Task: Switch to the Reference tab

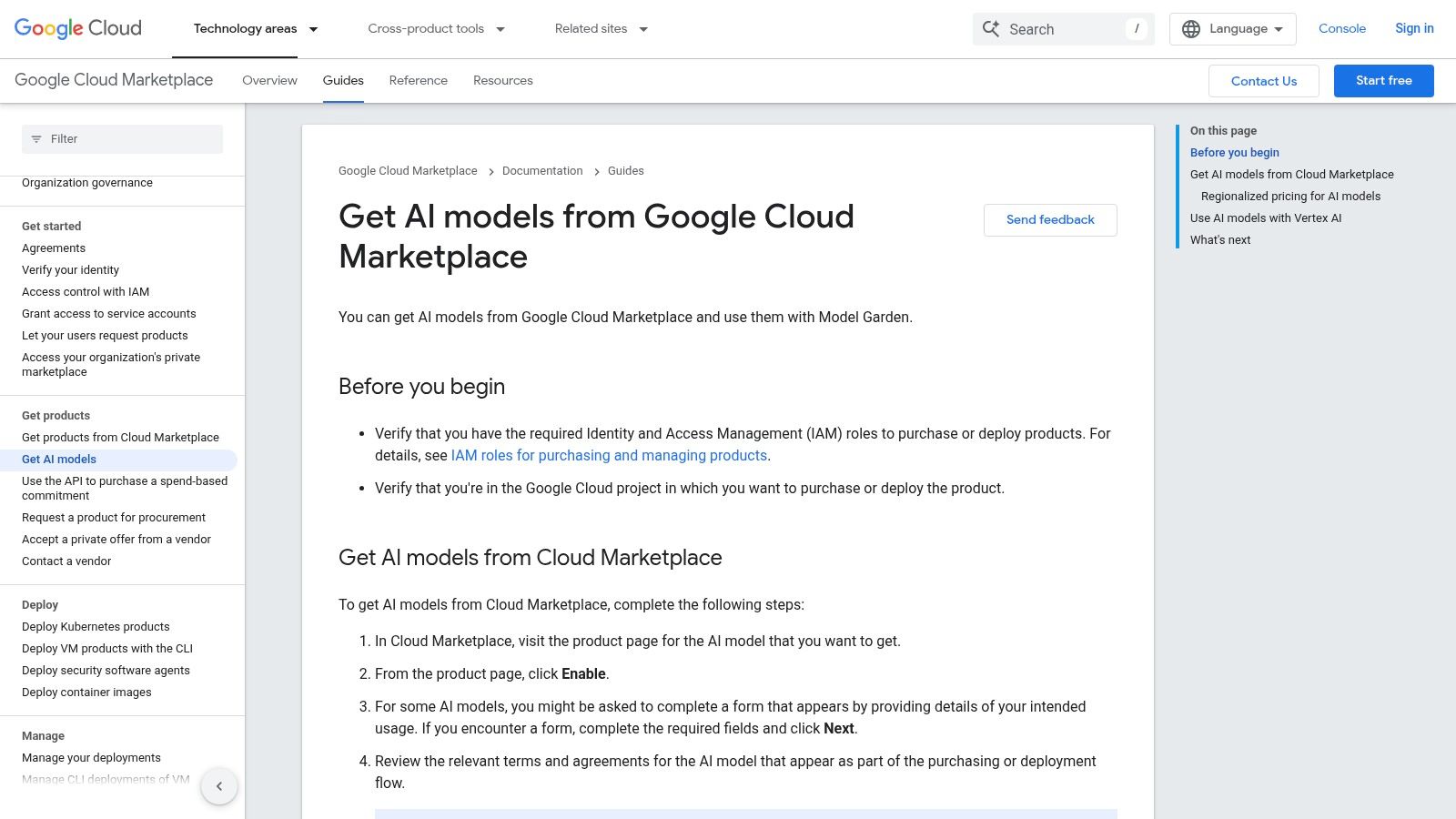Action: (418, 80)
